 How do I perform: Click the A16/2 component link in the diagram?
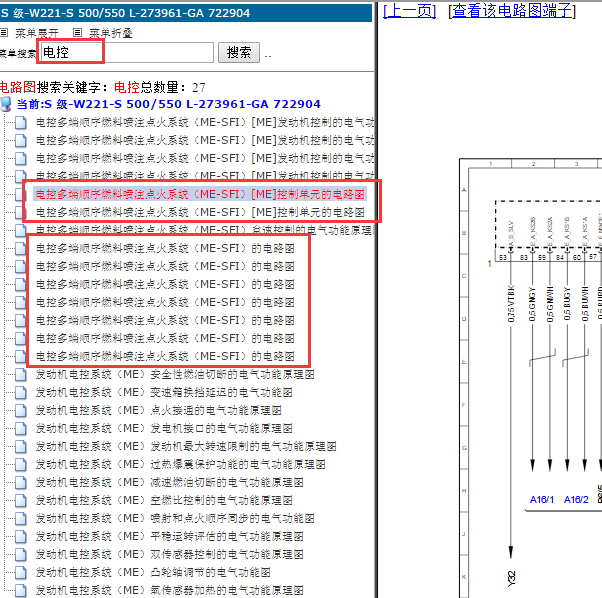pyautogui.click(x=576, y=500)
